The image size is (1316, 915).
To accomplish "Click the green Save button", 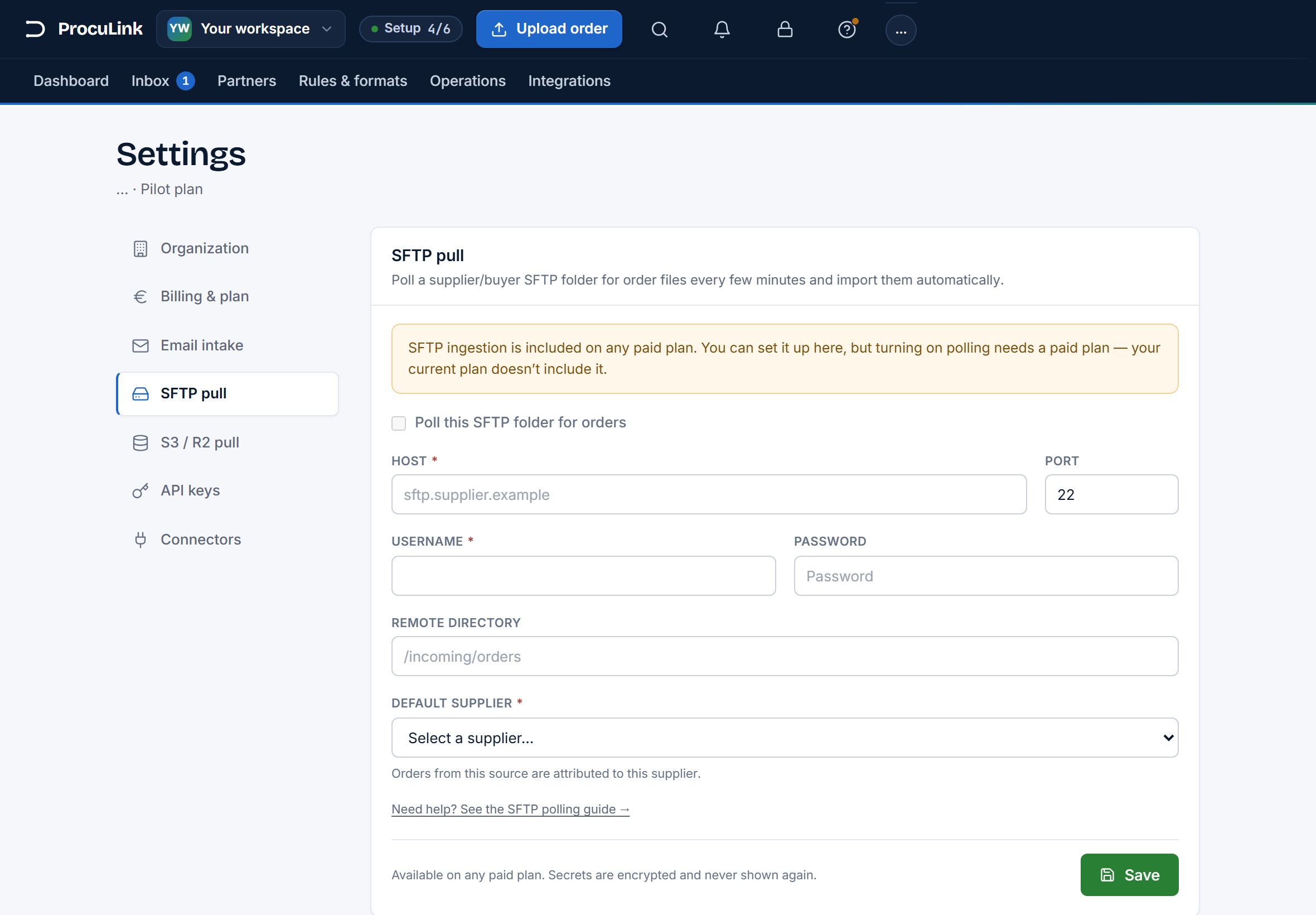I will click(x=1129, y=875).
